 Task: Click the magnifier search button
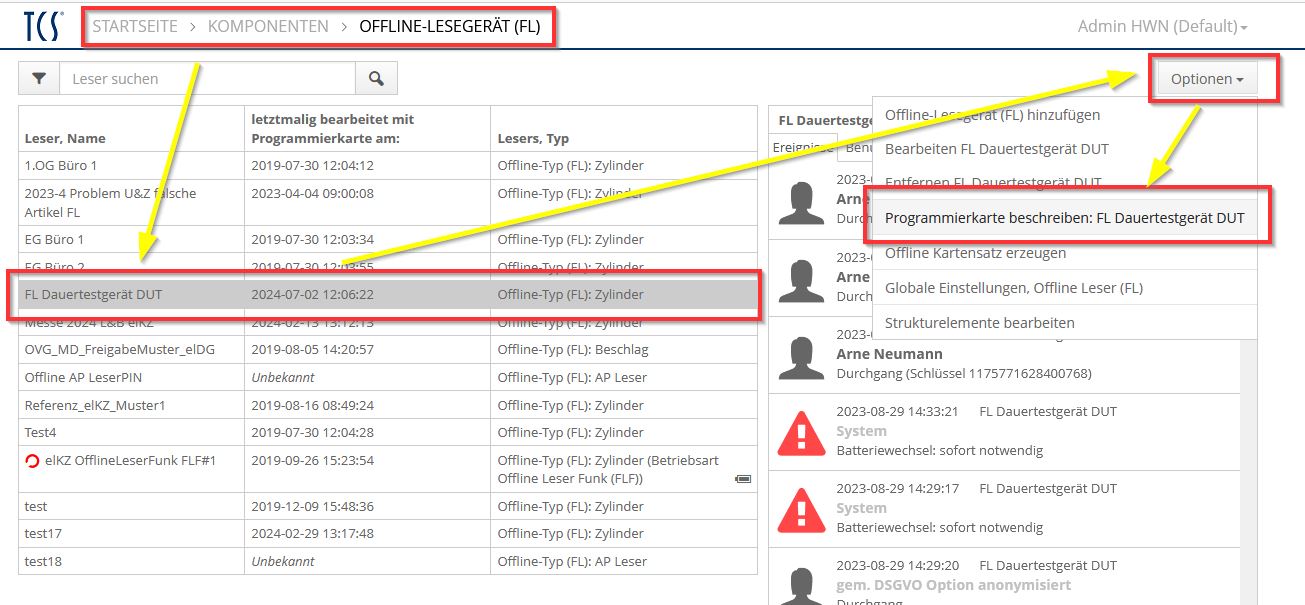376,78
